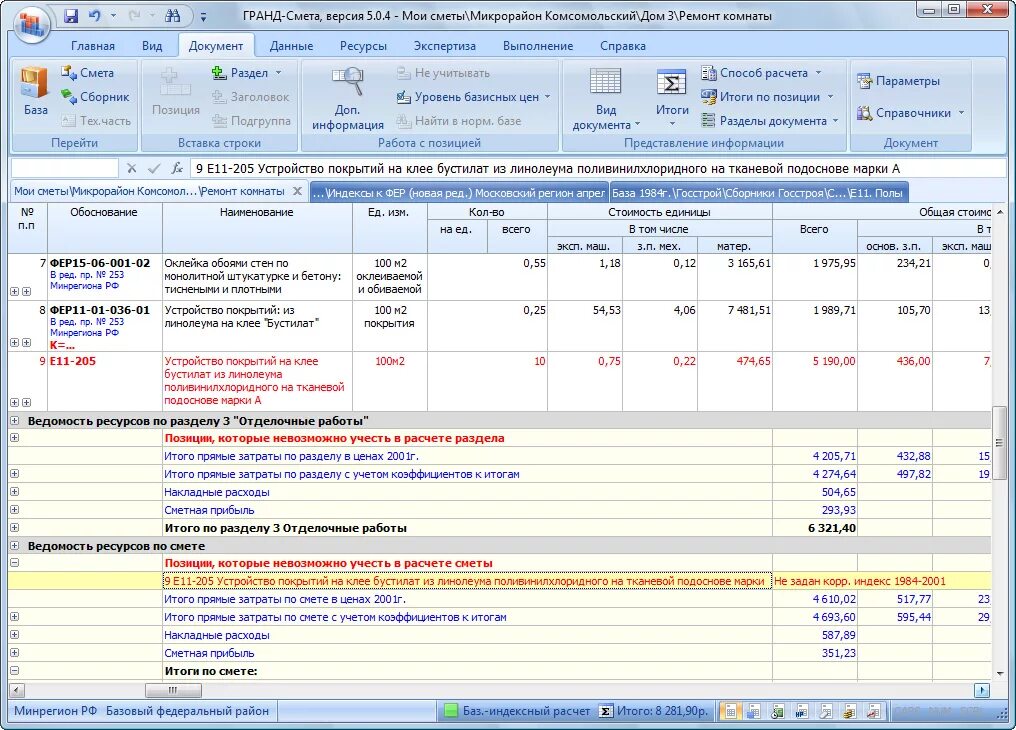The width and height of the screenshot is (1016, 730).
Task: Switch to the Вид ribbon tab
Action: pos(152,46)
